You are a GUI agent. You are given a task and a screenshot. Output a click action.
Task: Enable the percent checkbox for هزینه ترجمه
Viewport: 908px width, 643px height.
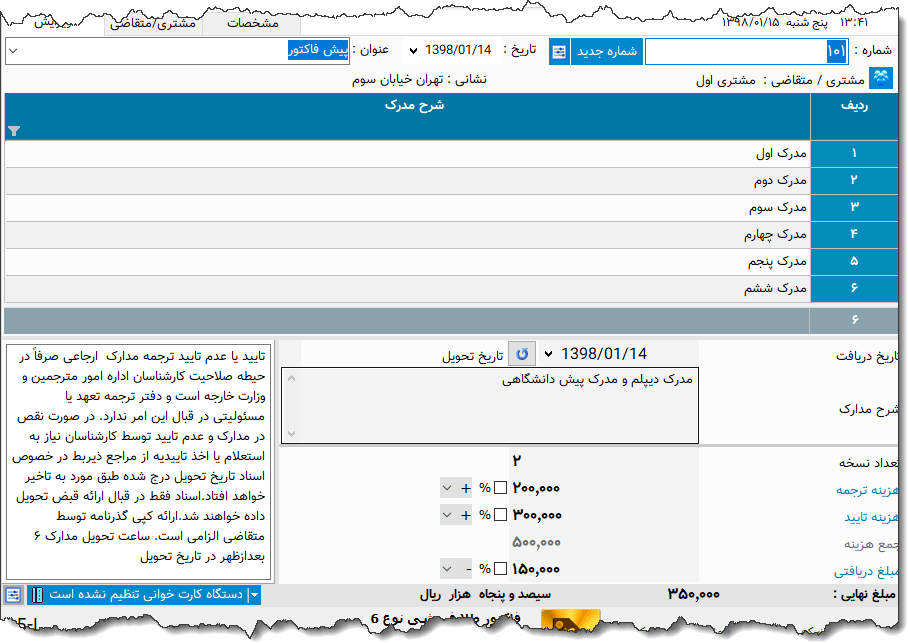501,487
